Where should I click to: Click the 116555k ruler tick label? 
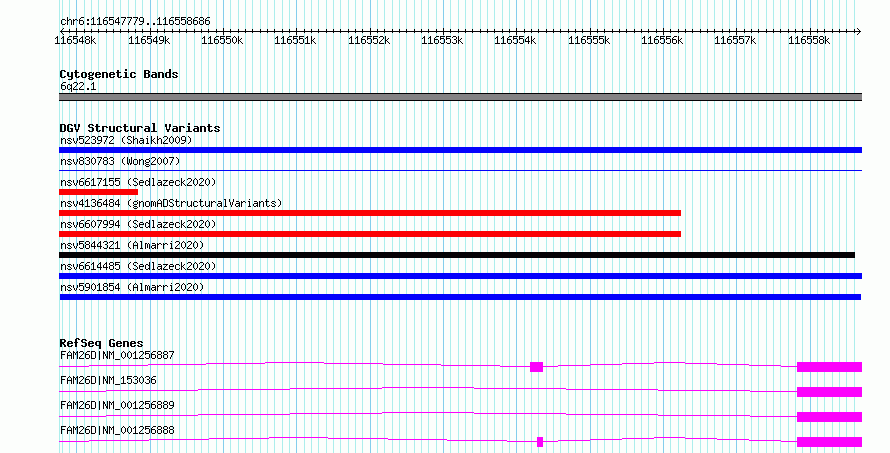pos(589,40)
